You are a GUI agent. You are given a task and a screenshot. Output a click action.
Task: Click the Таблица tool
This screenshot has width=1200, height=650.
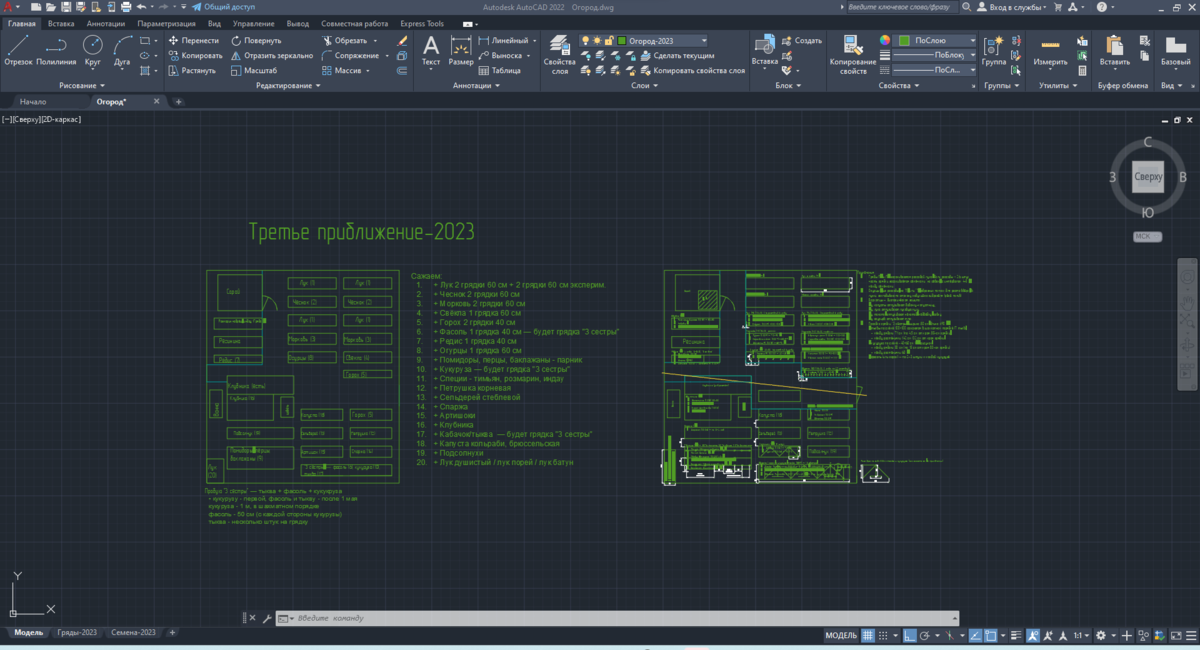(x=500, y=71)
